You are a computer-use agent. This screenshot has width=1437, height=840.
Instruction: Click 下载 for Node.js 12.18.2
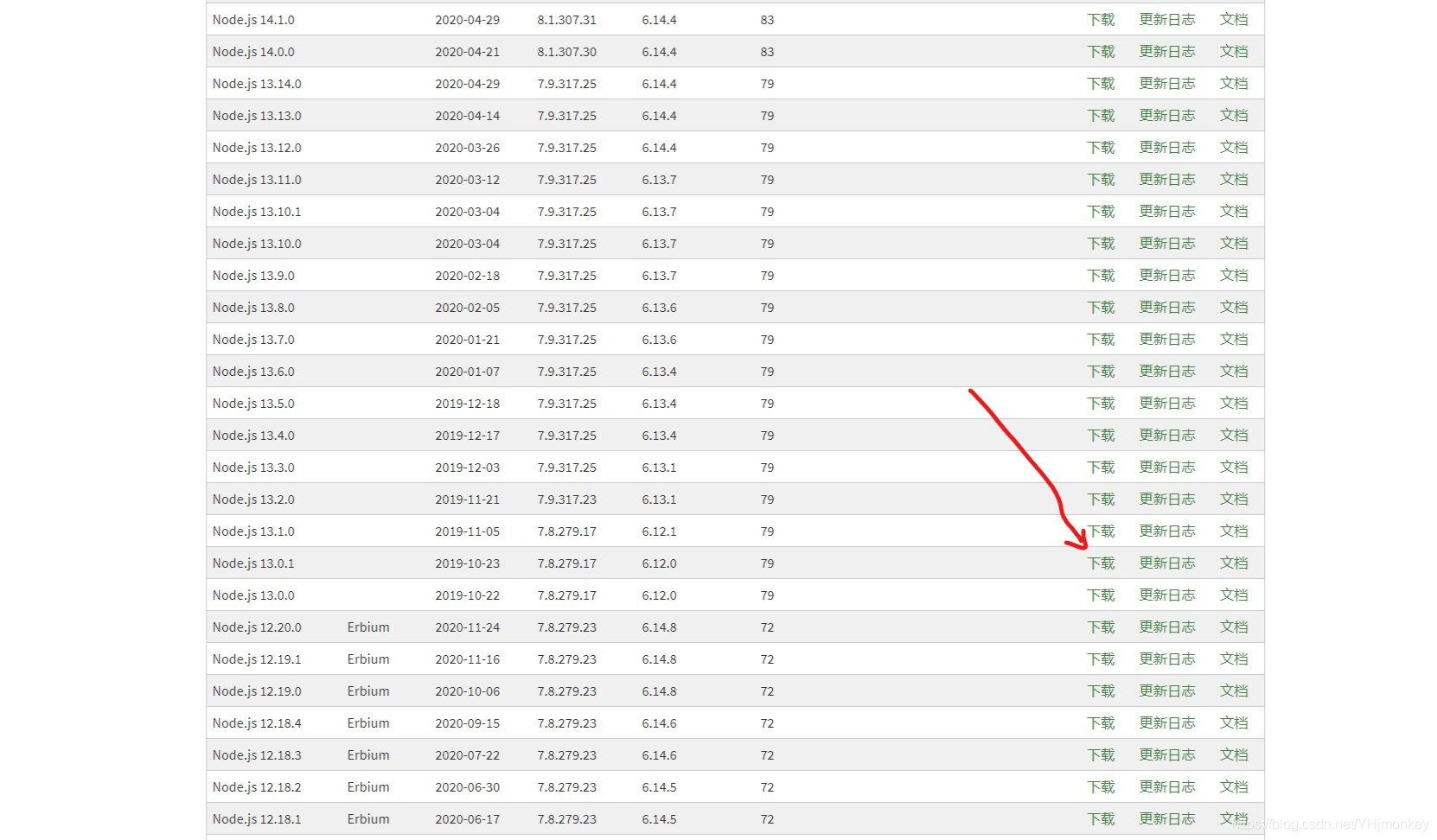(x=1101, y=787)
